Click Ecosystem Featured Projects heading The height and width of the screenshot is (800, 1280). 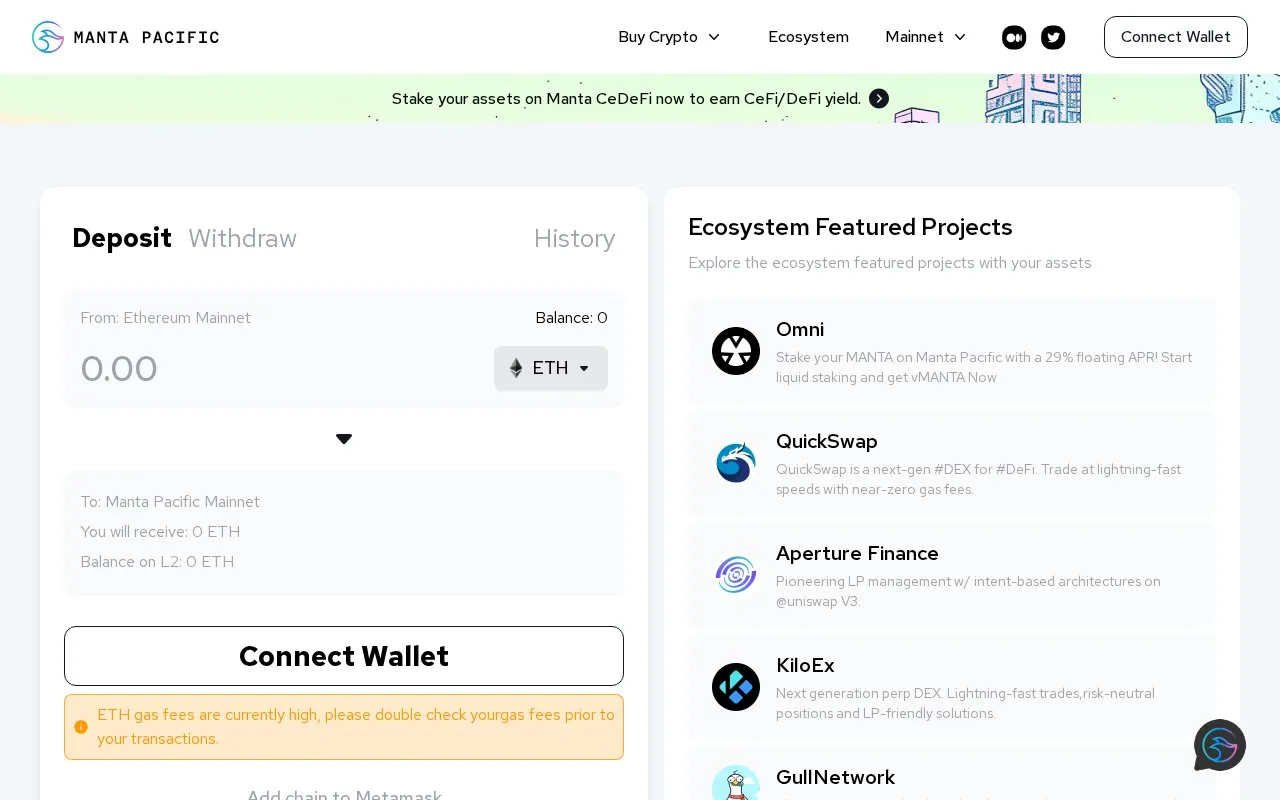(850, 227)
